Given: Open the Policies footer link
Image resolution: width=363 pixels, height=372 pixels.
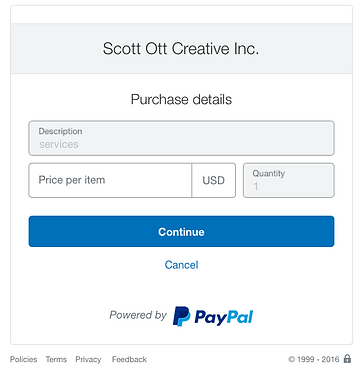Looking at the screenshot, I should point(23,359).
